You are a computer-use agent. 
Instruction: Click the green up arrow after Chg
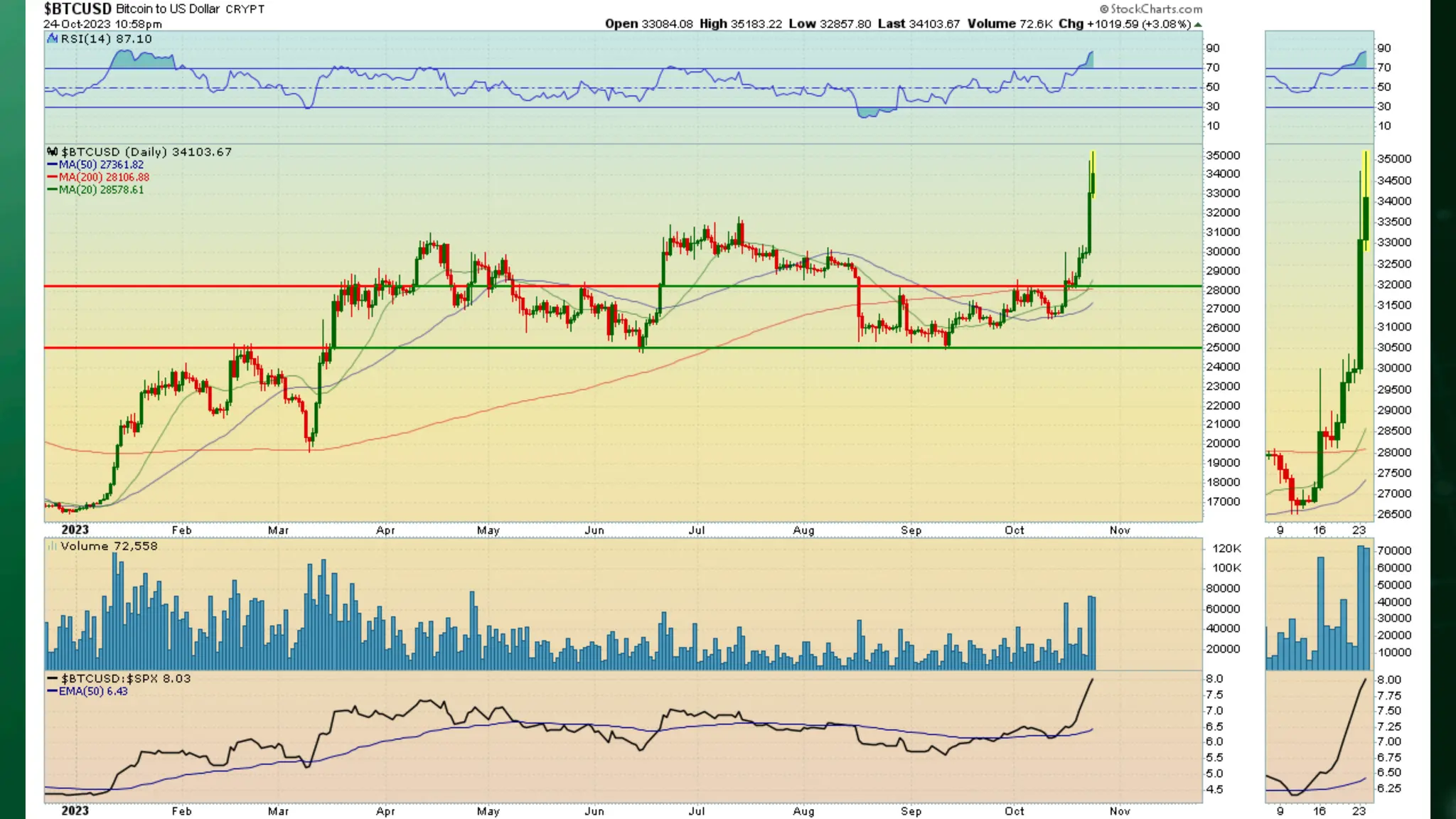[x=1198, y=24]
